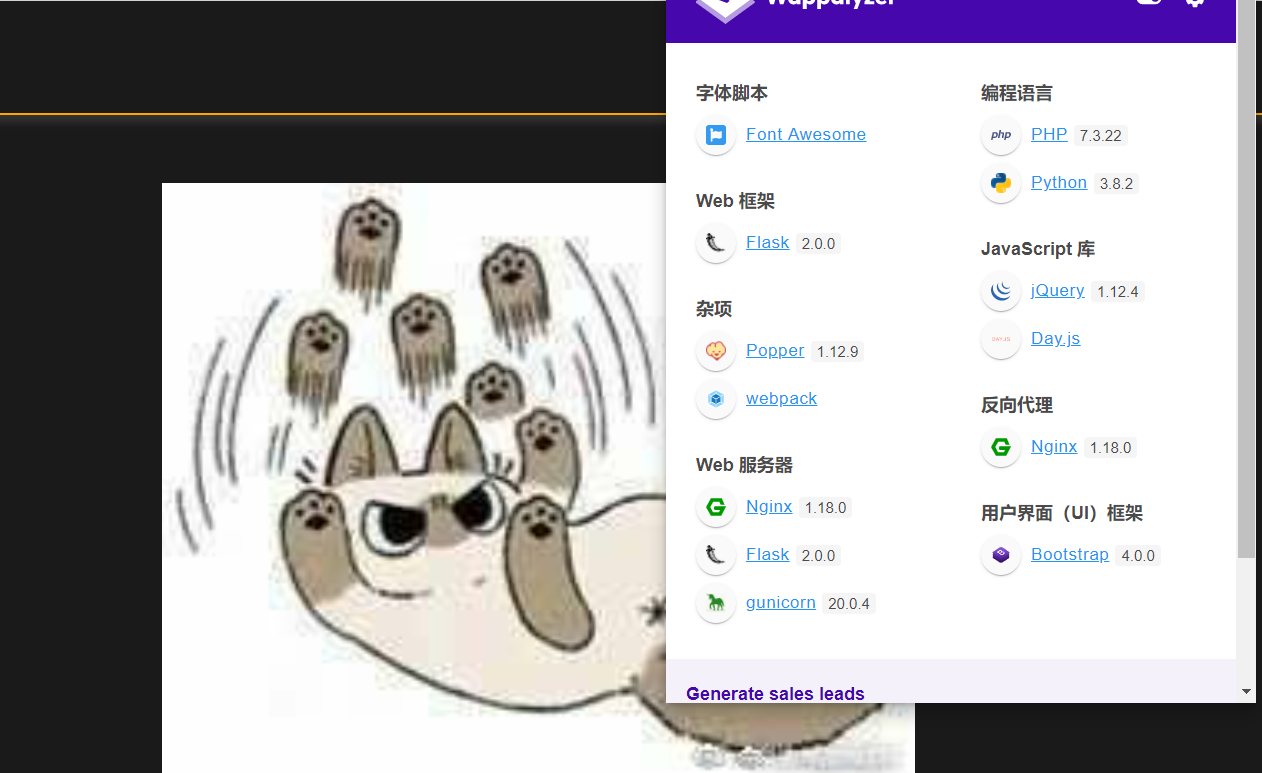
Task: Open the gunicorn link
Action: tap(781, 602)
